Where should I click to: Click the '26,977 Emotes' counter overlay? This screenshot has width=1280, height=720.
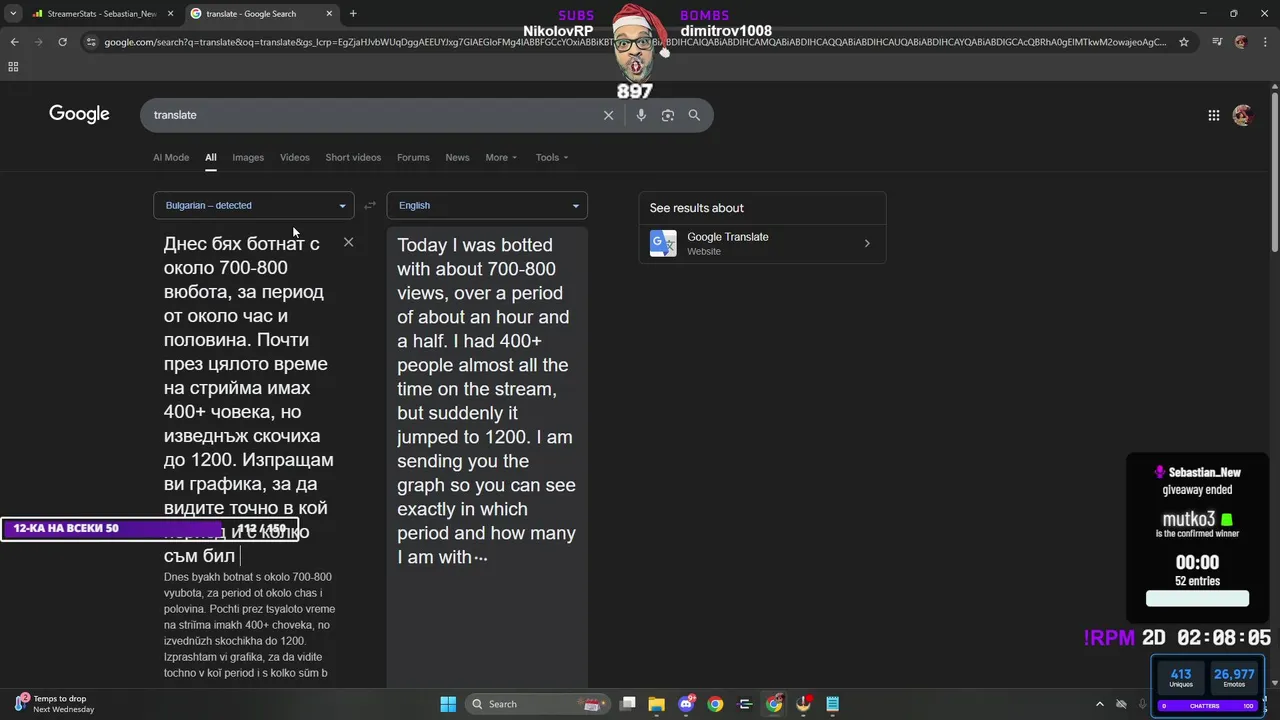1234,678
